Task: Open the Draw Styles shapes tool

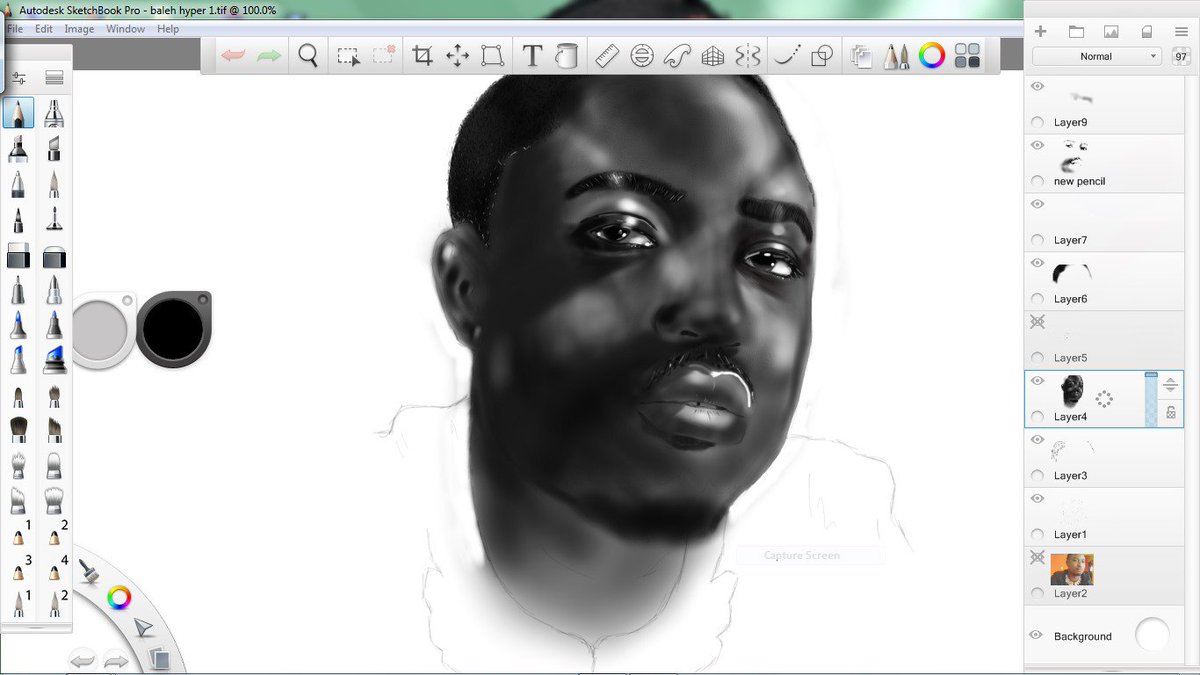Action: 822,56
